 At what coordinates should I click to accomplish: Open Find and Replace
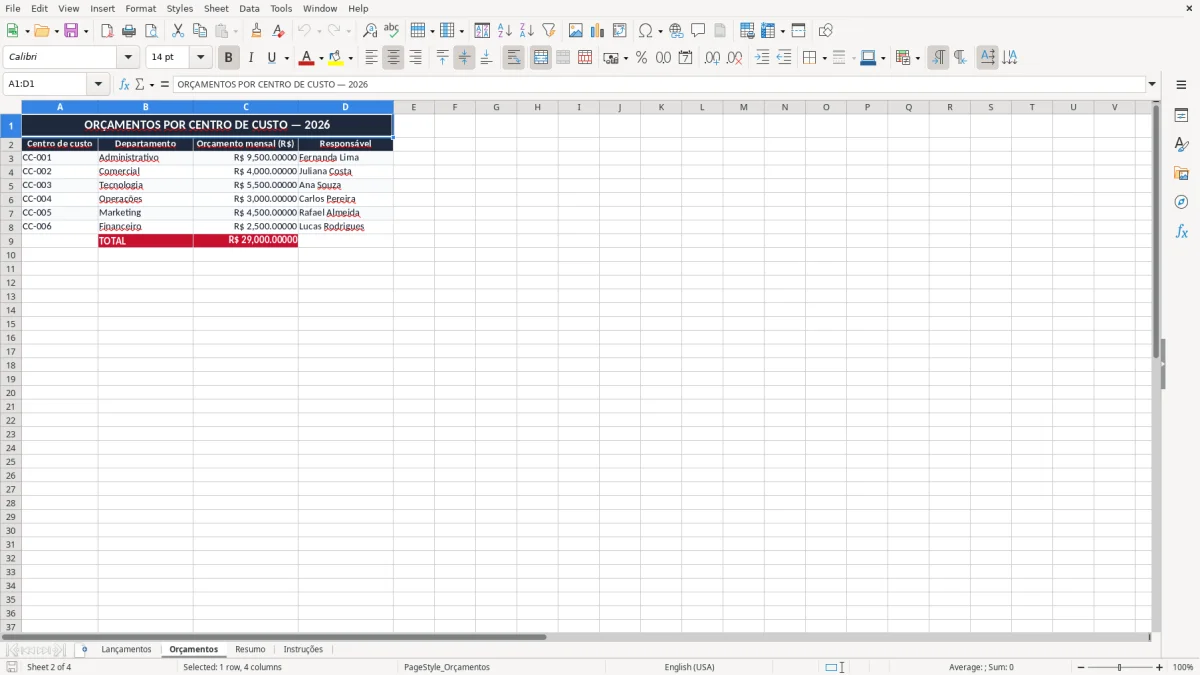pos(370,31)
